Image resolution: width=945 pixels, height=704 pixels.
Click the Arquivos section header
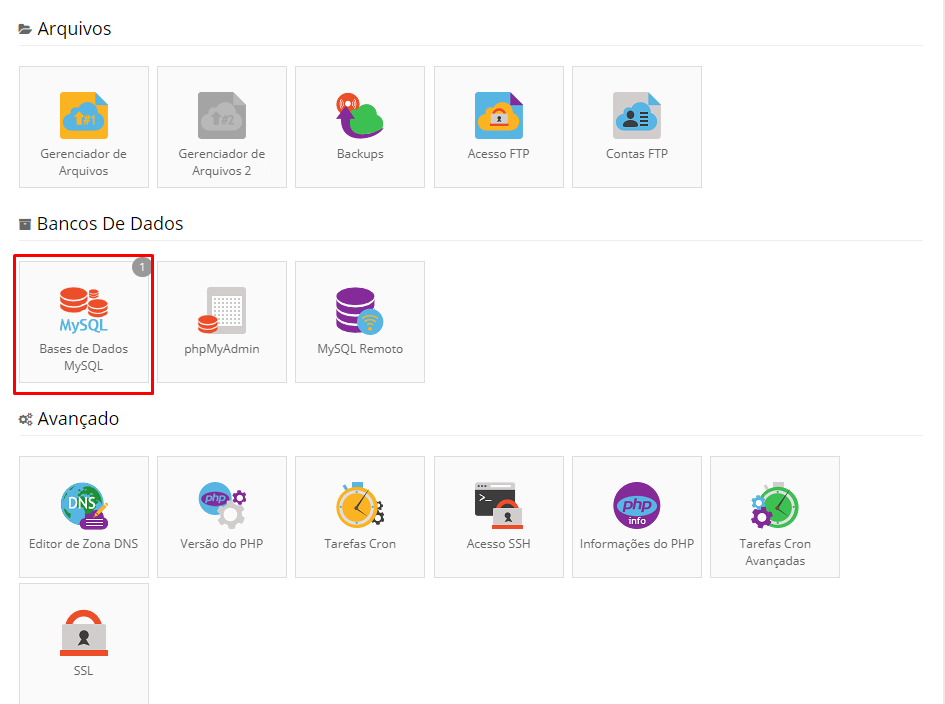(74, 29)
